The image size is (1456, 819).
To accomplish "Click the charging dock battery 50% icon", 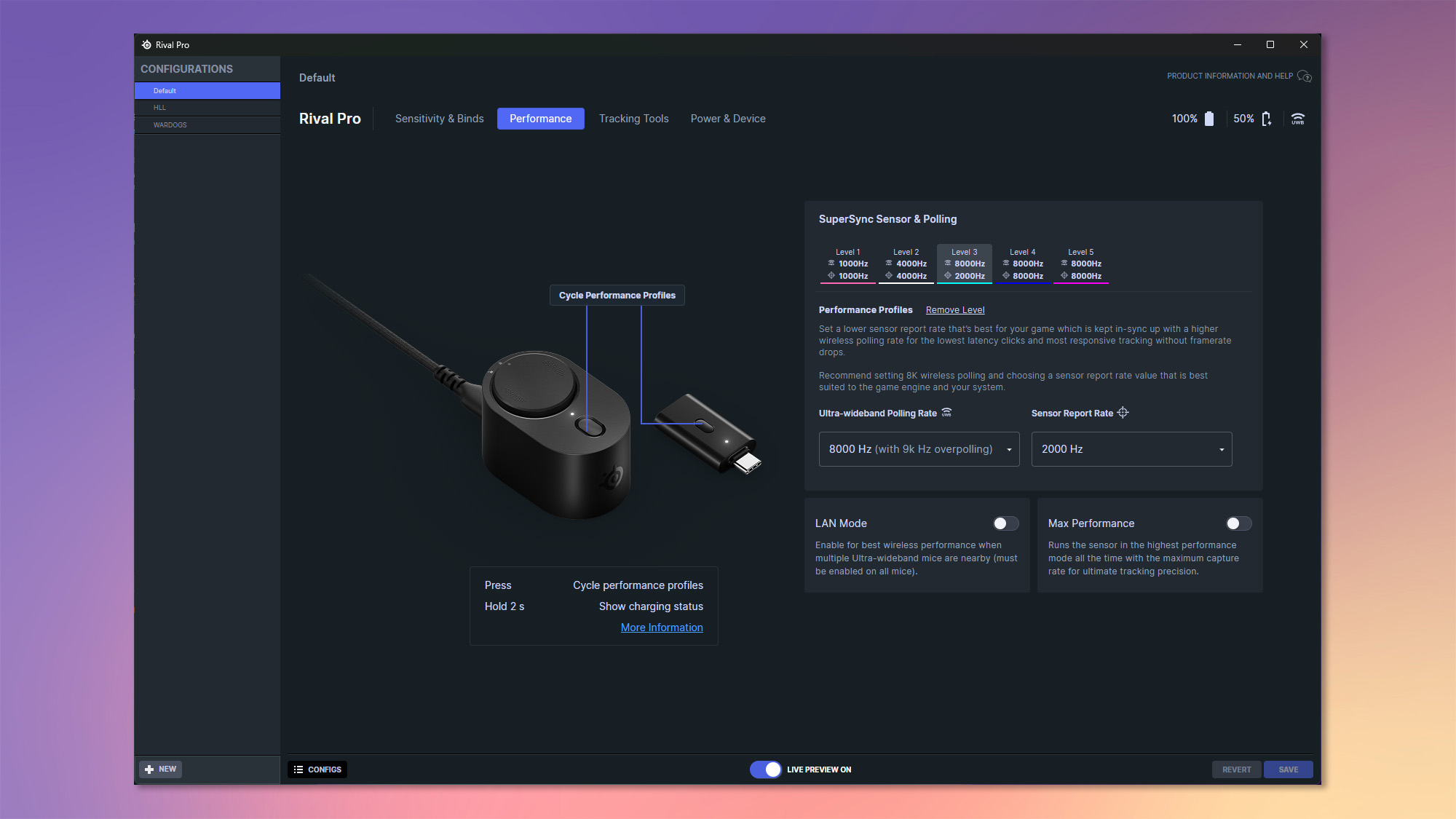I will [1267, 119].
